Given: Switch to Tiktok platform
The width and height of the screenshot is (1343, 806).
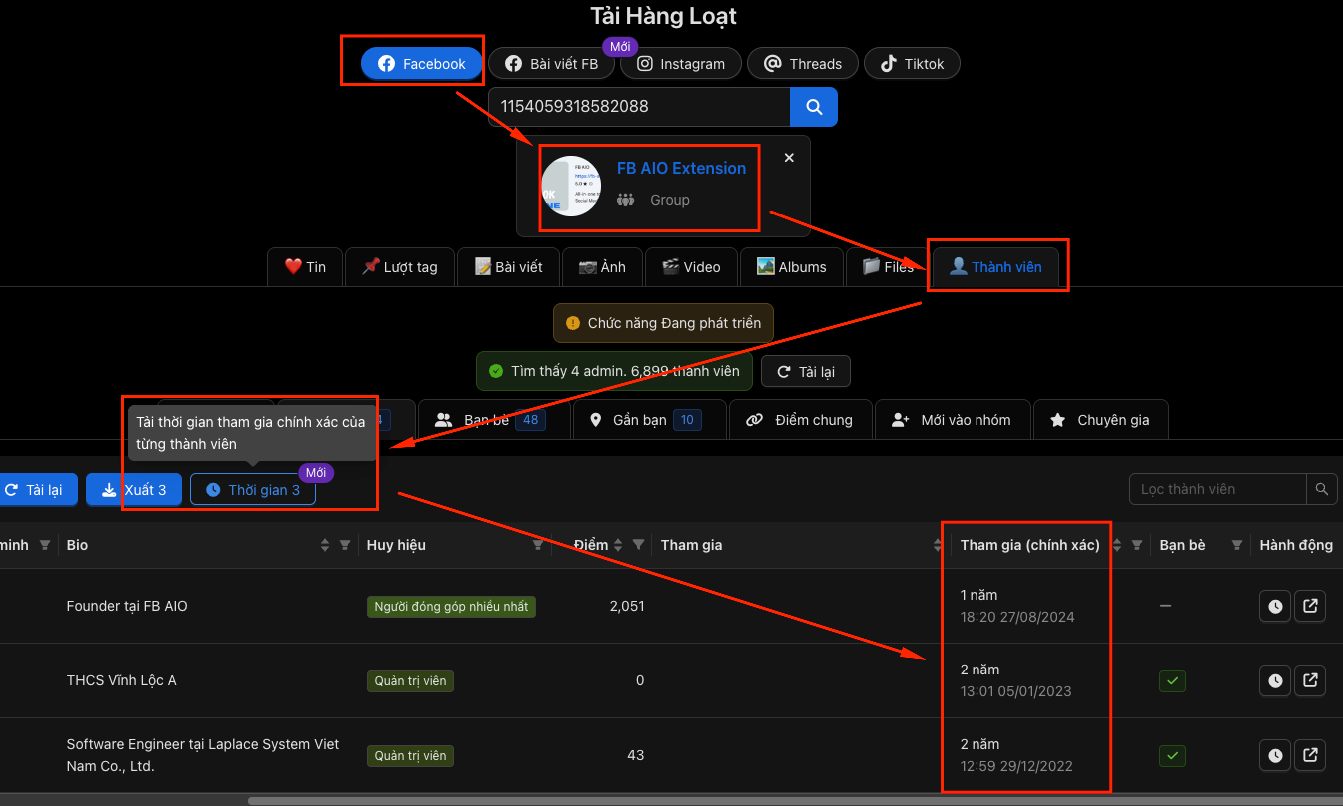Looking at the screenshot, I should (x=912, y=64).
